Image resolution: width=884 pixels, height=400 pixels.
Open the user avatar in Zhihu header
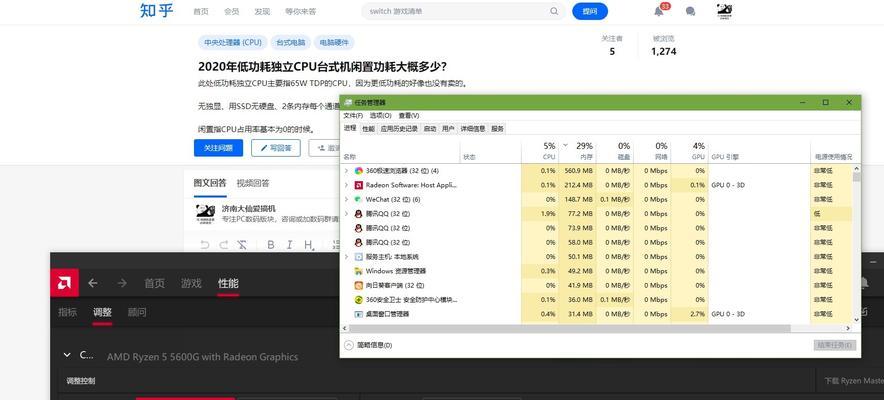click(724, 11)
